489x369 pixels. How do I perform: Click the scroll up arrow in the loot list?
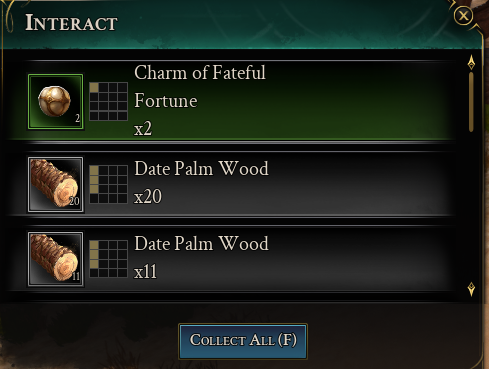pos(471,62)
